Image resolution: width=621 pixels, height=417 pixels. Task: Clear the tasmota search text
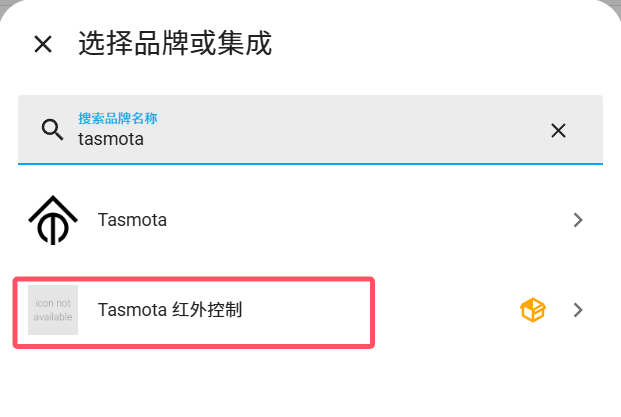[x=558, y=130]
